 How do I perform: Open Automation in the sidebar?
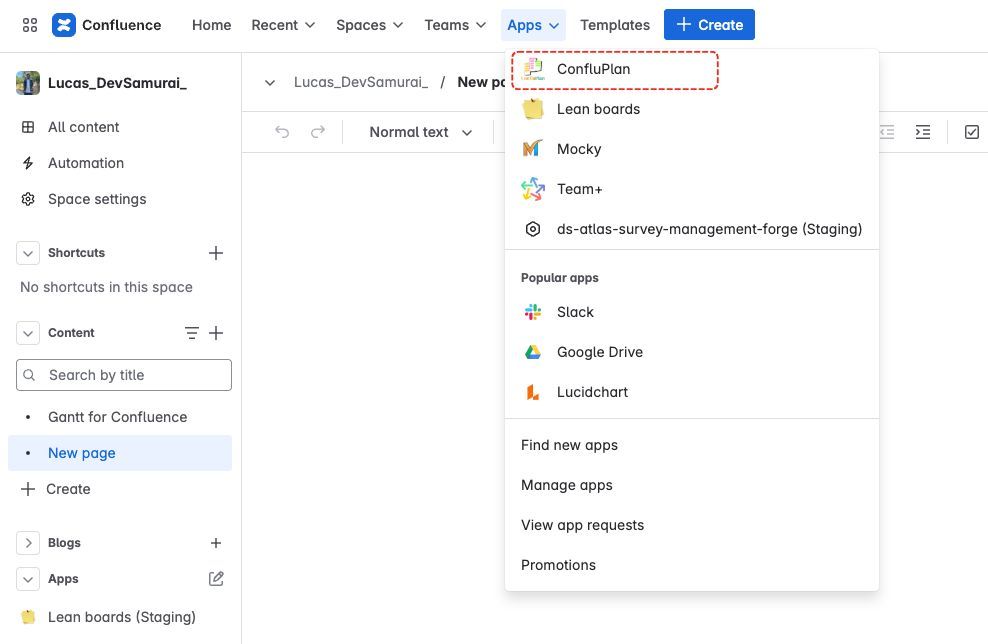coord(120,163)
